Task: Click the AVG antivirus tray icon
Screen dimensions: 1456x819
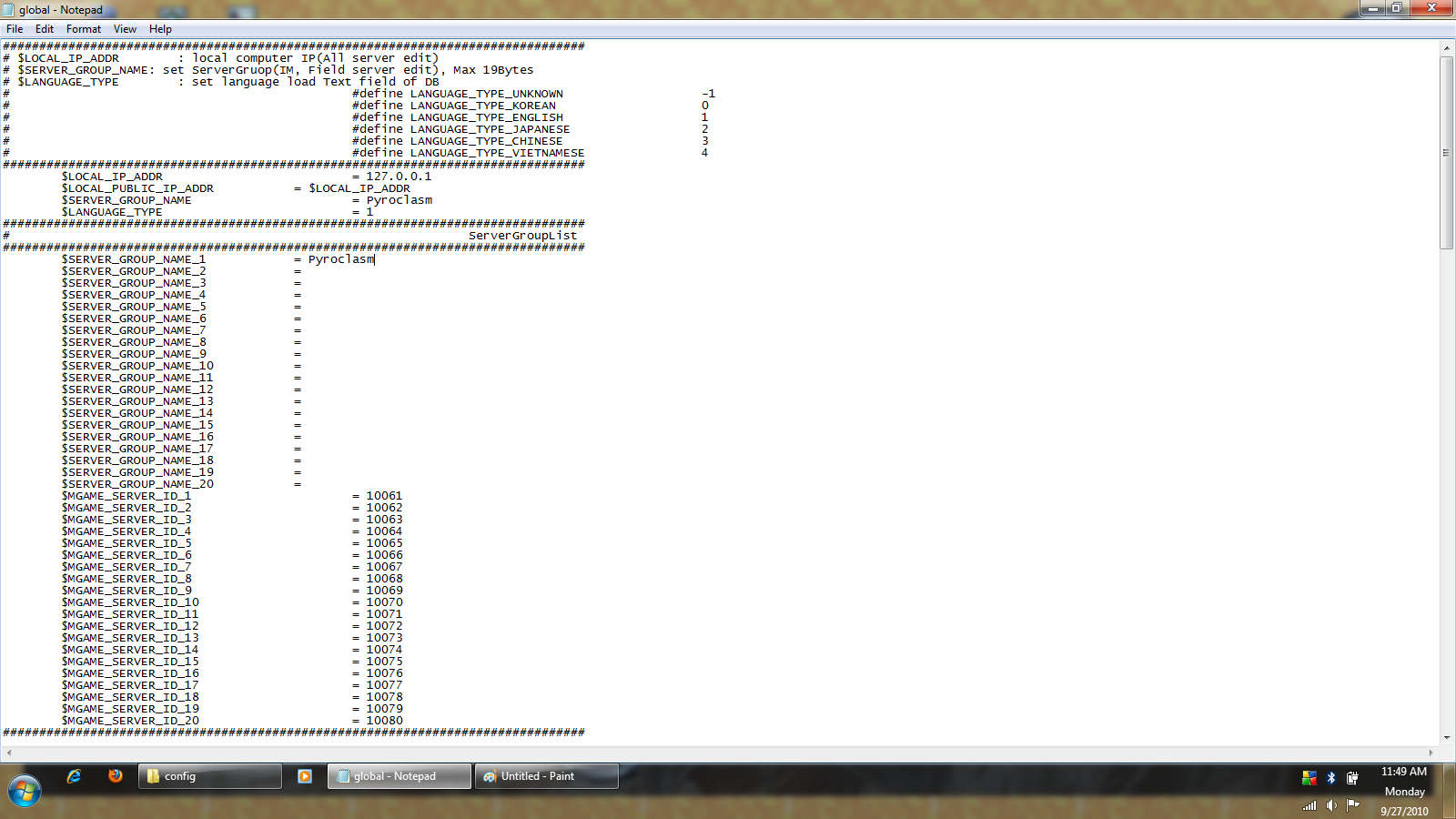Action: click(1309, 778)
